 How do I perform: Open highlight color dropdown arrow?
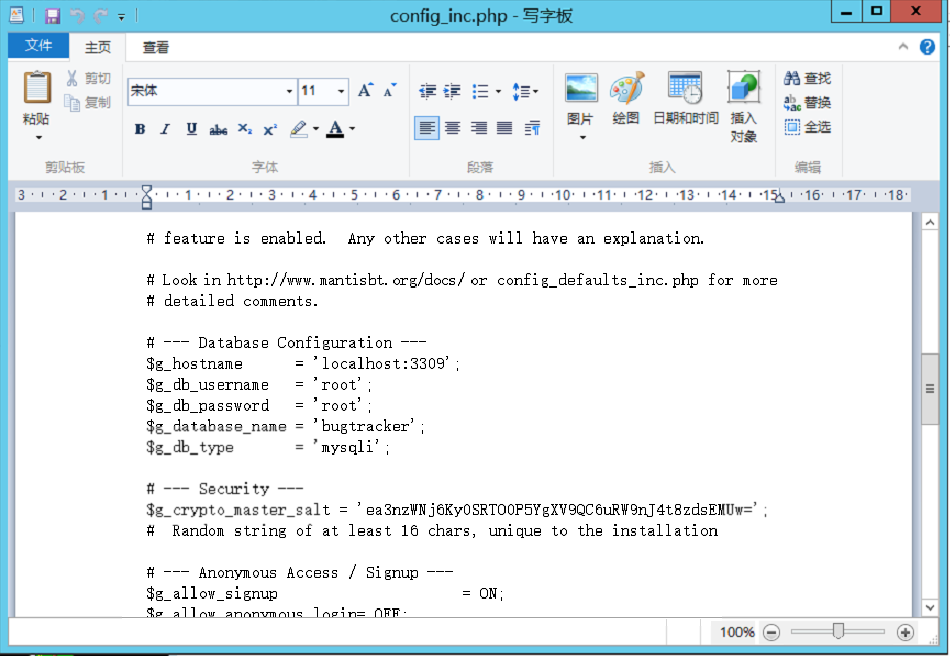316,128
